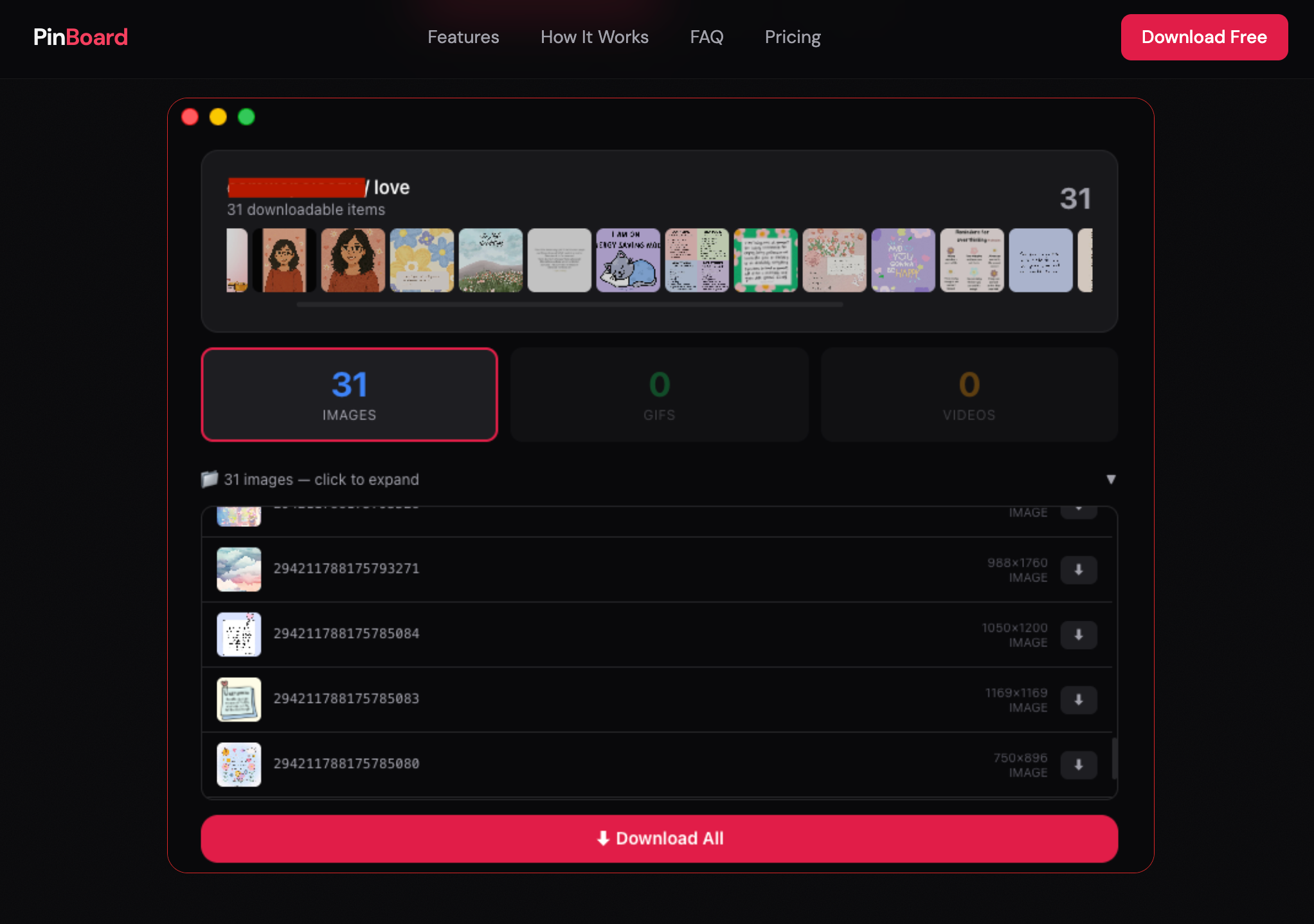Open the How It Works nav item
The height and width of the screenshot is (924, 1314).
pyautogui.click(x=594, y=37)
